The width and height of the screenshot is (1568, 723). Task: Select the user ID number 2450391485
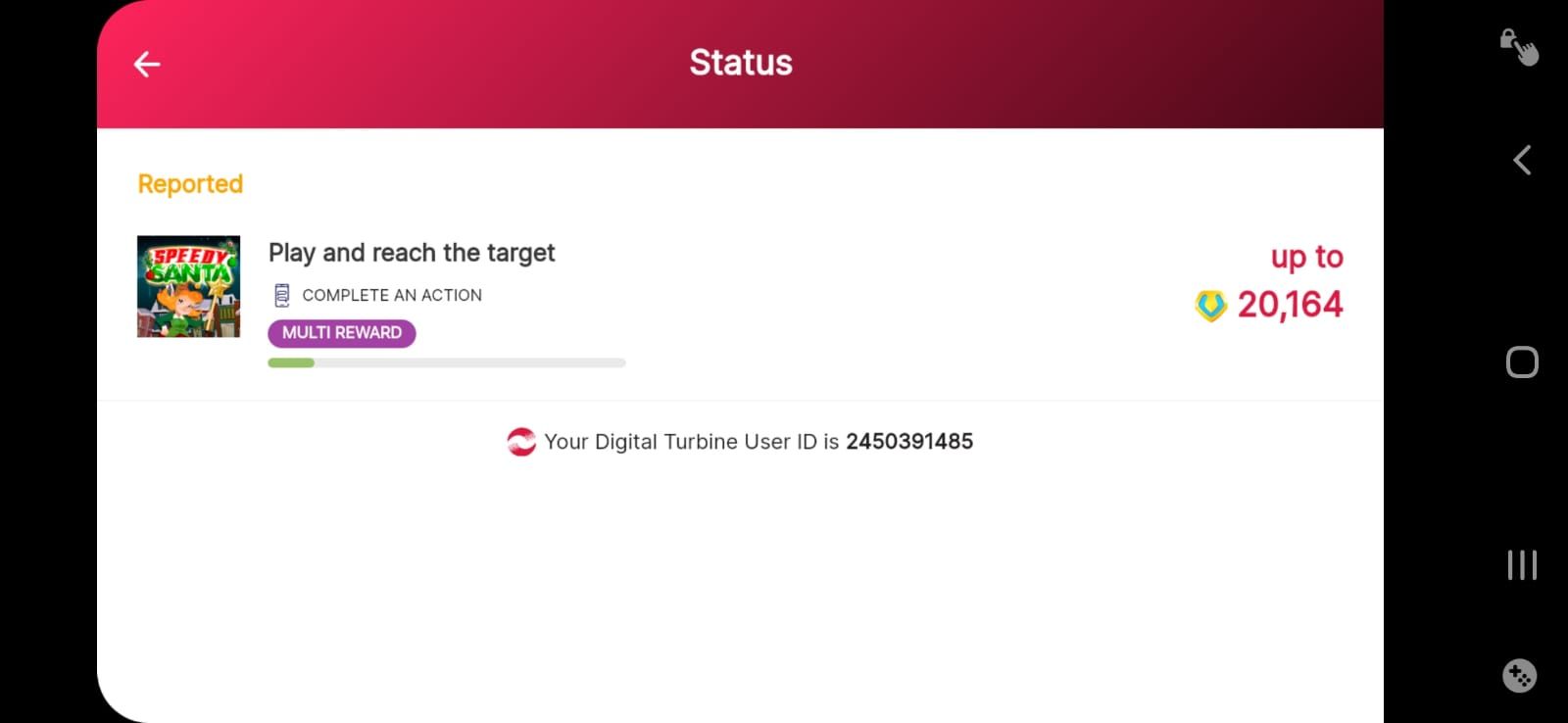(x=909, y=442)
